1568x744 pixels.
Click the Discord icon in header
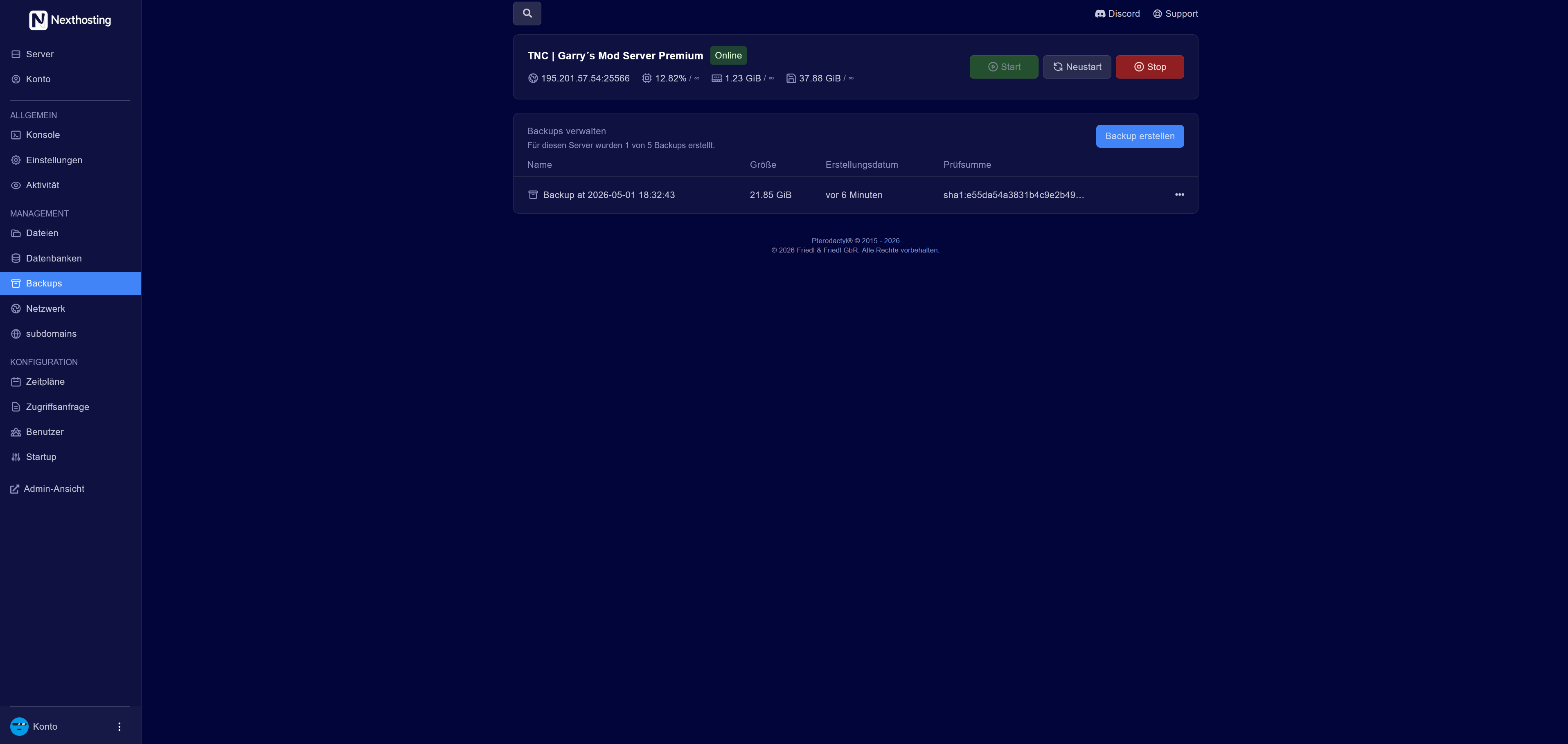1100,14
